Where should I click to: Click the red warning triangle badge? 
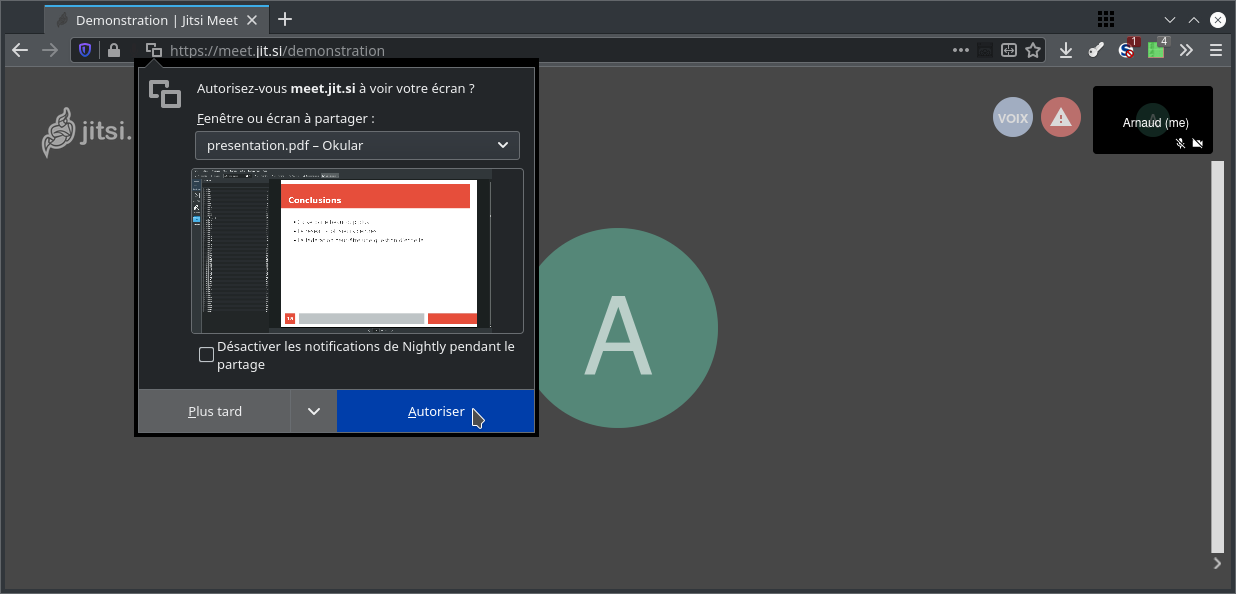click(x=1061, y=118)
